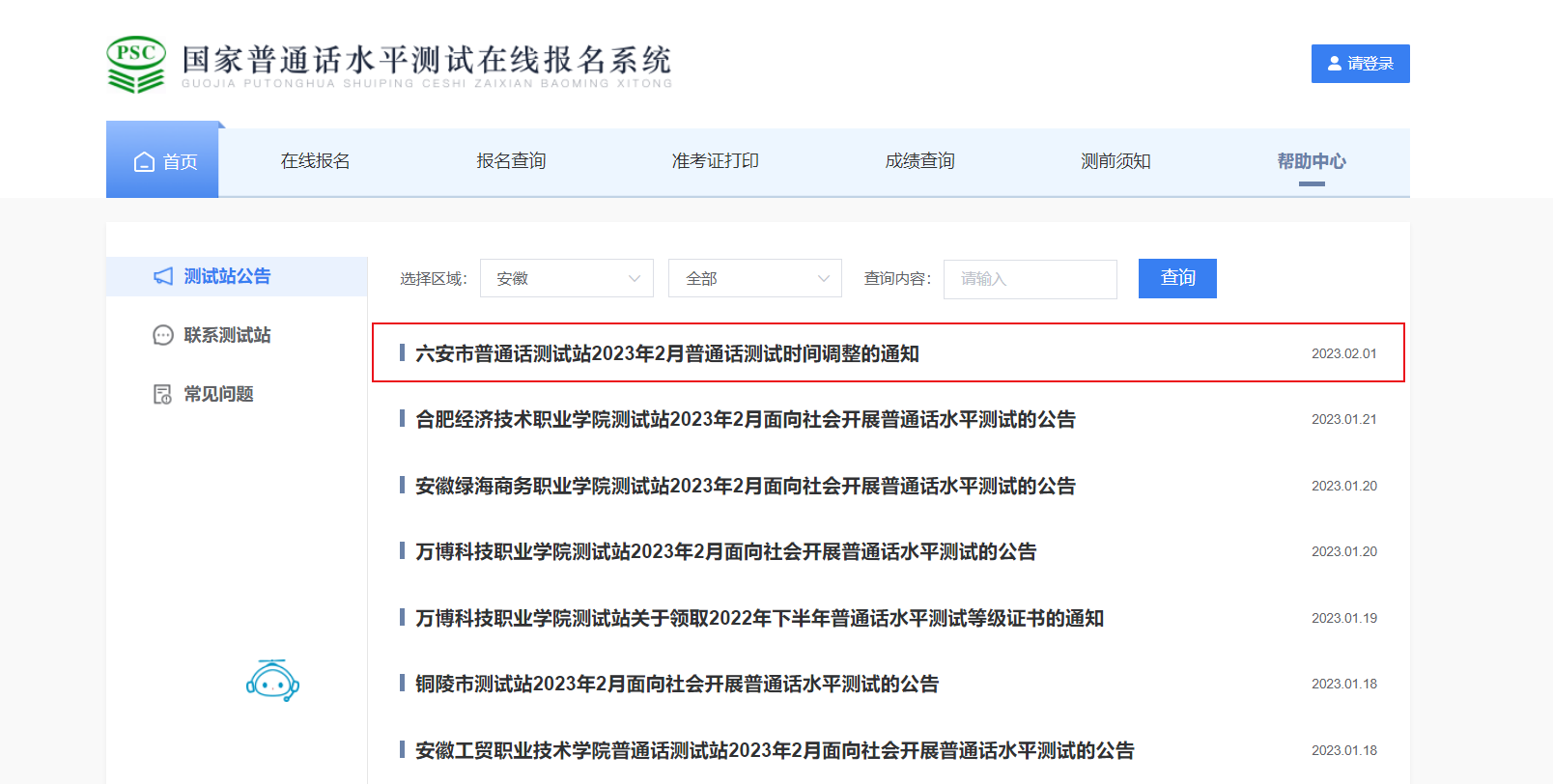Image resolution: width=1553 pixels, height=784 pixels.
Task: Select the 准考证打印 tab
Action: (716, 161)
